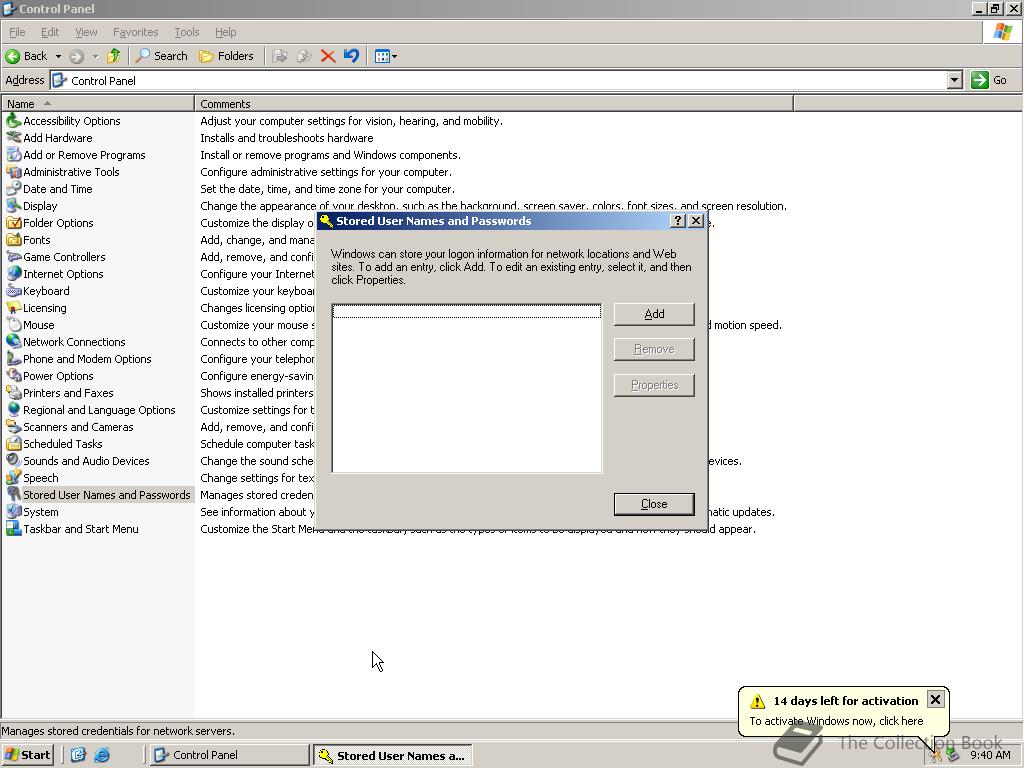Open the Internet Options icon
The width and height of the screenshot is (1024, 768).
(14, 274)
